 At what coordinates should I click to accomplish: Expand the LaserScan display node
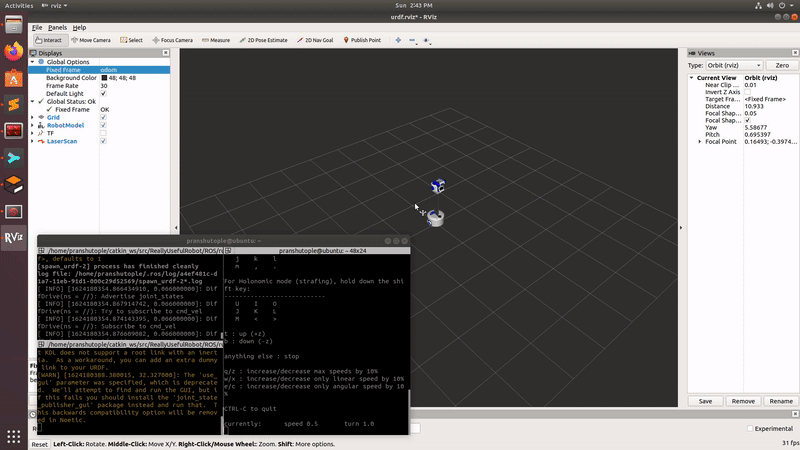[x=33, y=141]
